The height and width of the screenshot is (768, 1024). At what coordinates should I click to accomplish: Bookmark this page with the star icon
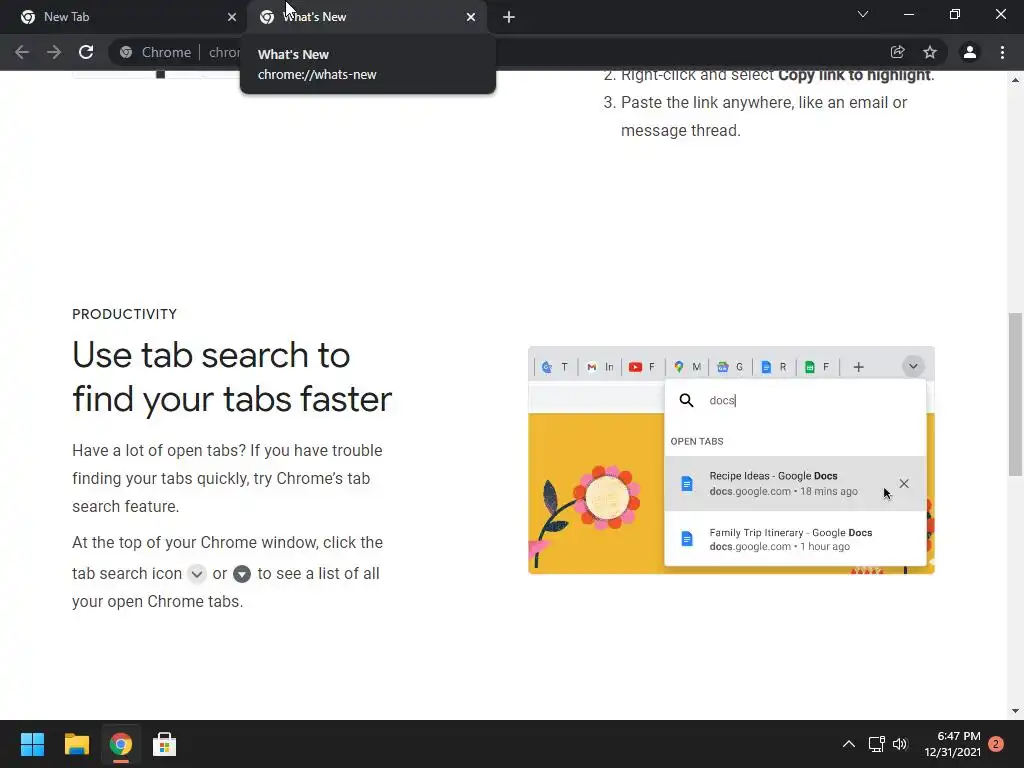[930, 52]
